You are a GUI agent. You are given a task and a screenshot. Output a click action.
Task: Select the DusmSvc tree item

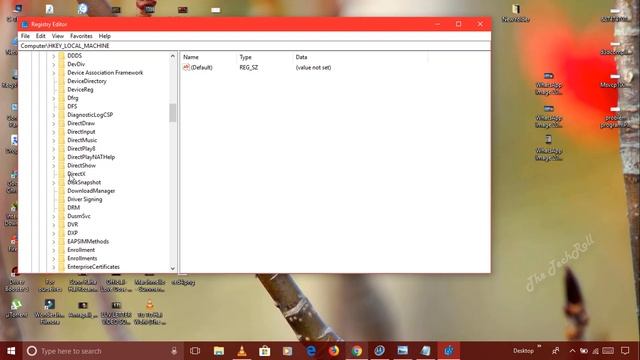coord(79,216)
